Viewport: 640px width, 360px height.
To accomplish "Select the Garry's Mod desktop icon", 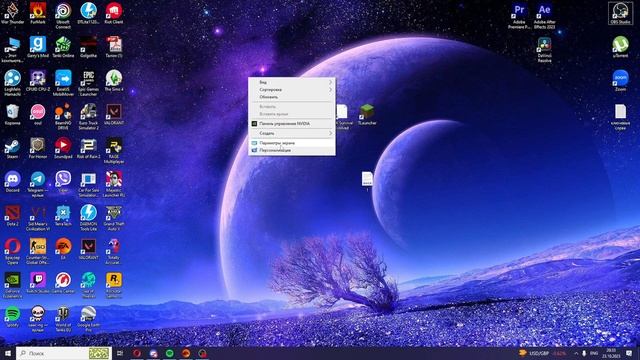I will tap(38, 47).
